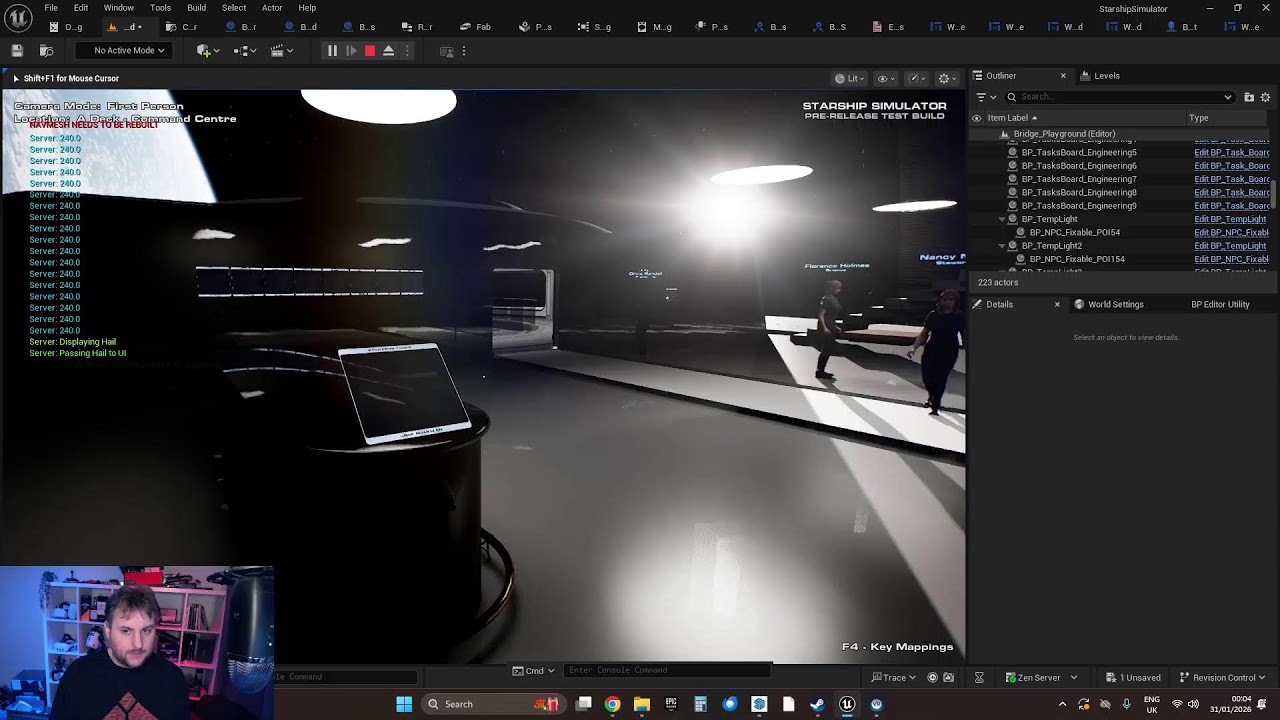Open the viewport Show (eye) dropdown

click(x=885, y=78)
